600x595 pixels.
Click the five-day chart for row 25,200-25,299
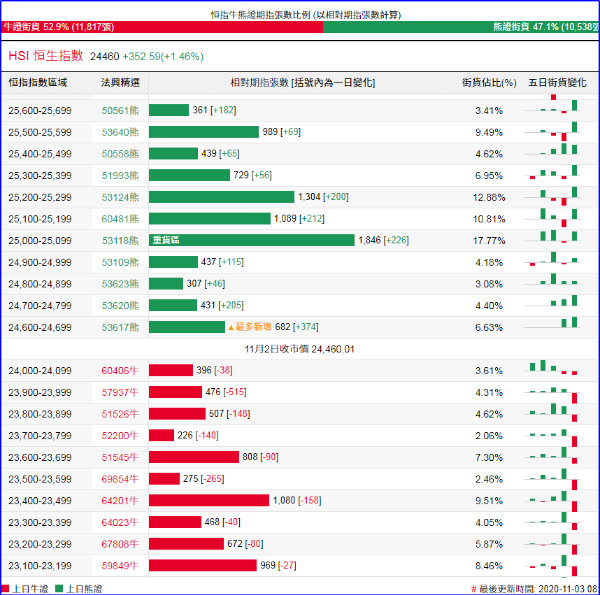553,196
